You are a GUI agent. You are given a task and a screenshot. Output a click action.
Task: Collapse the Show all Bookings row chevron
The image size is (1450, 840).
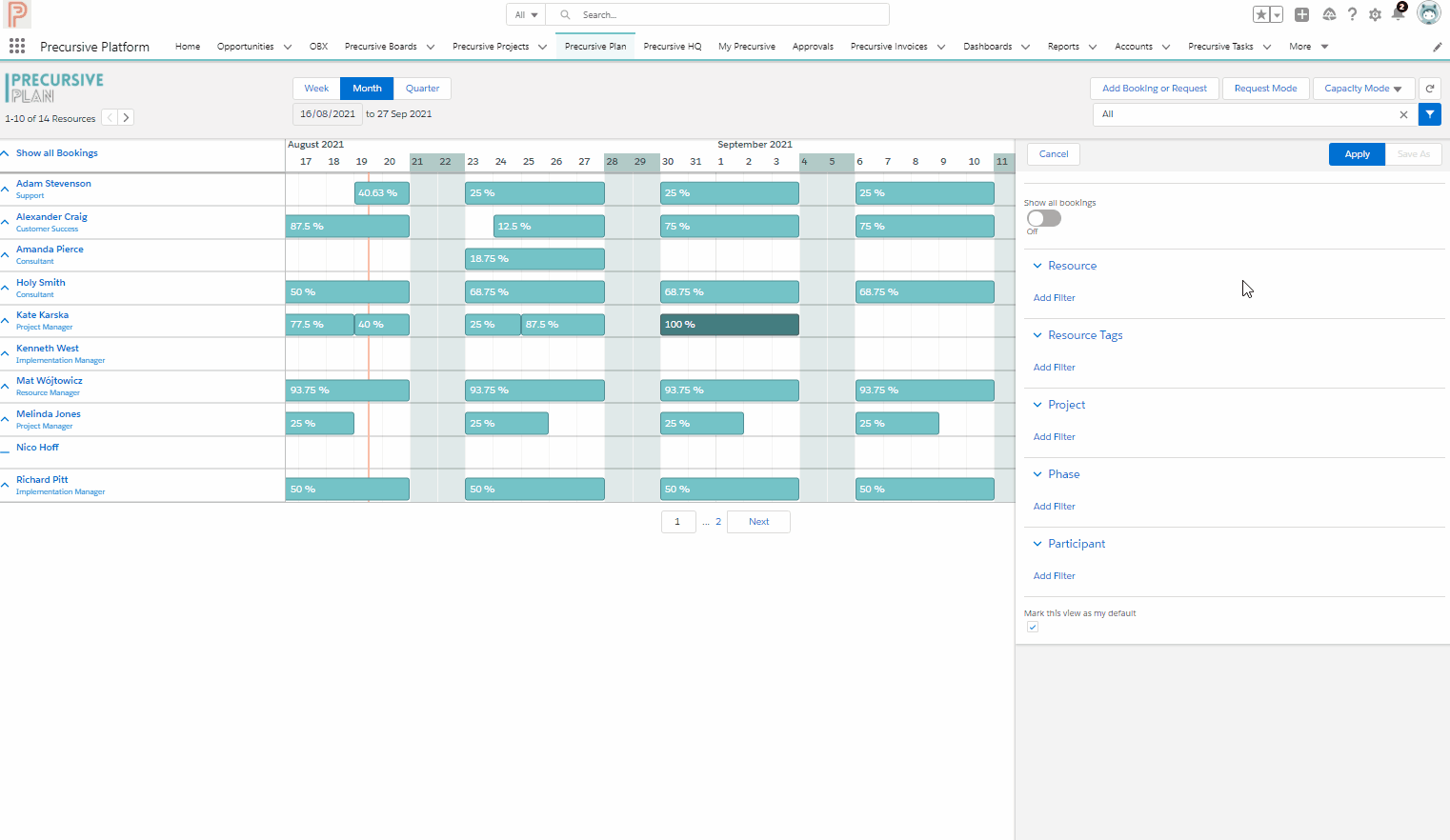[x=5, y=153]
